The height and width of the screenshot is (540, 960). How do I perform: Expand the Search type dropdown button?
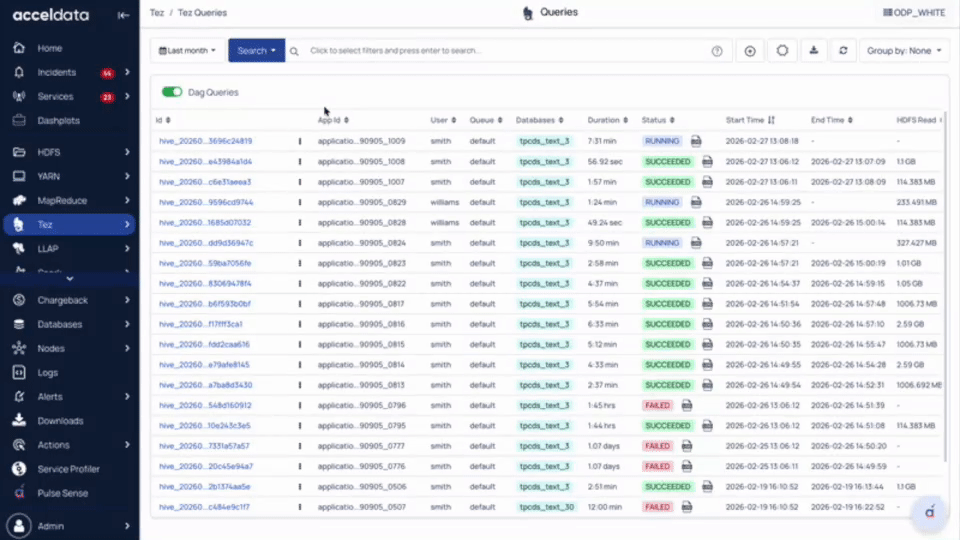click(256, 51)
